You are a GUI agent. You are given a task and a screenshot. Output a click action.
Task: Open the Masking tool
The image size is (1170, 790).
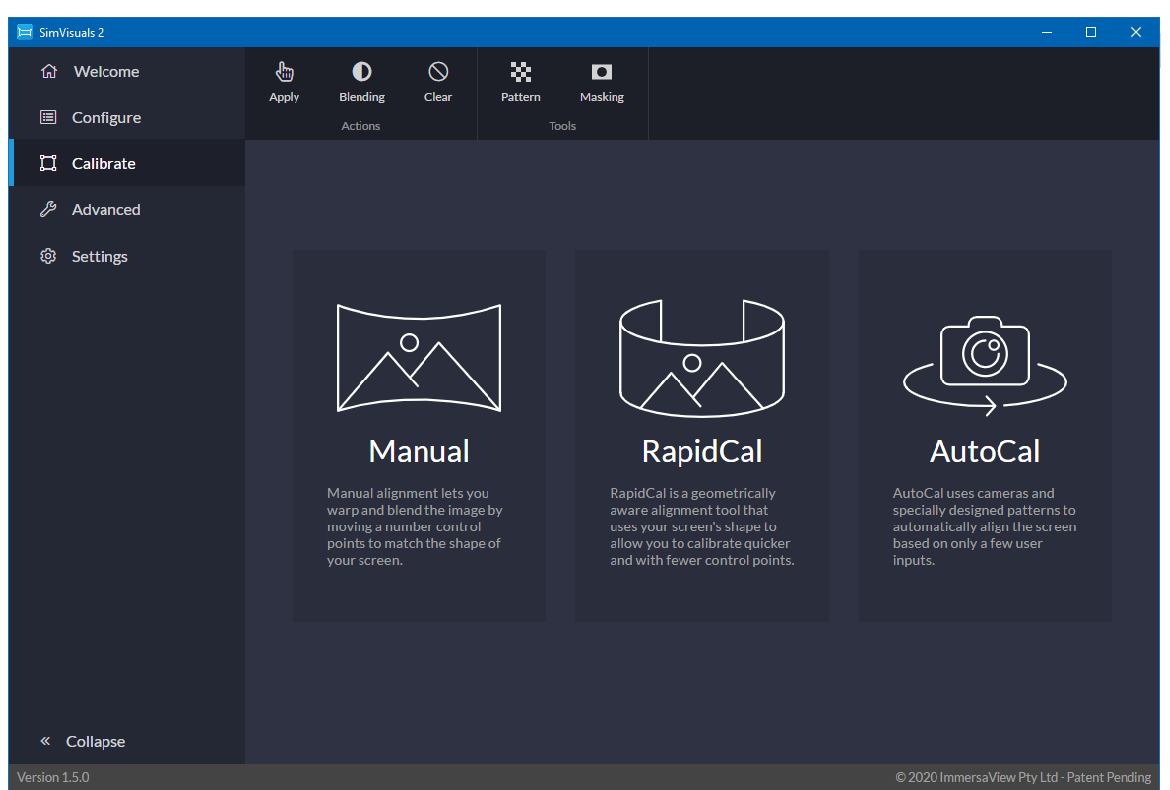tap(601, 82)
